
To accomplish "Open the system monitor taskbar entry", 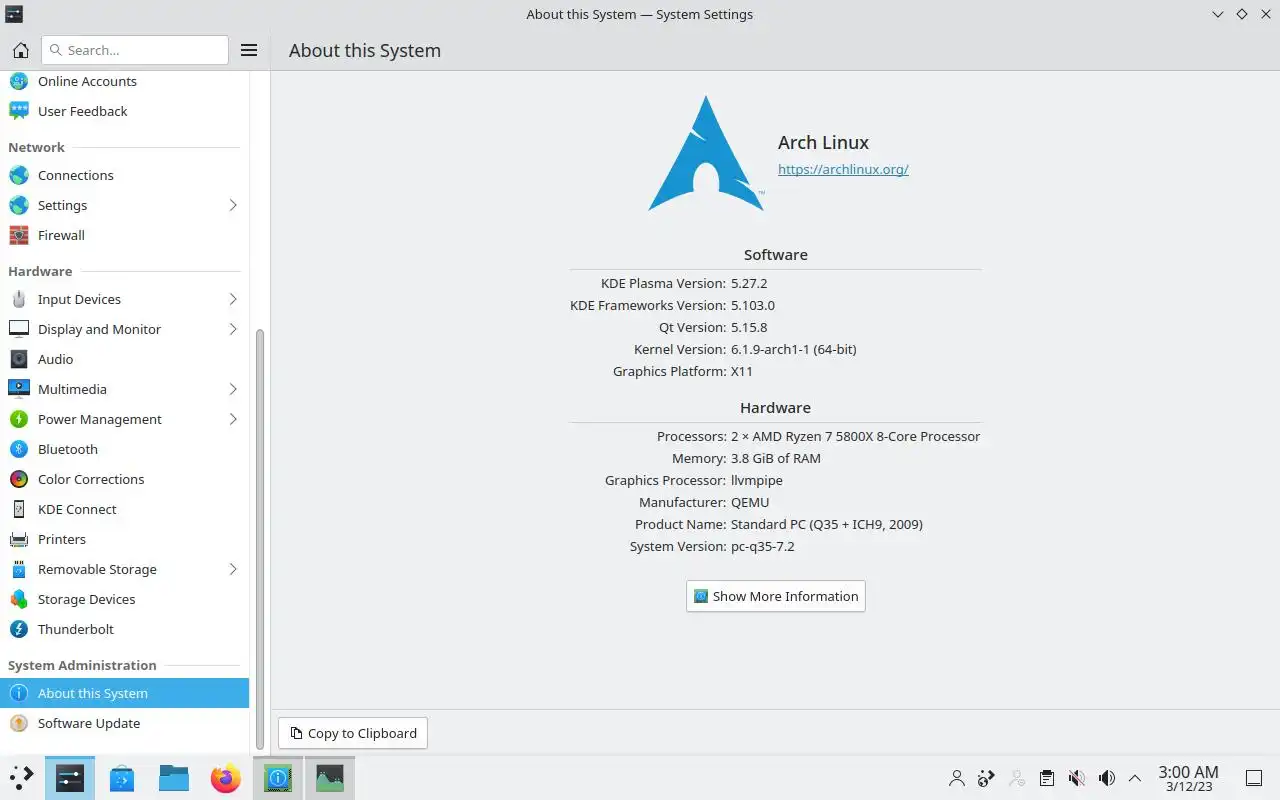I will coord(330,778).
